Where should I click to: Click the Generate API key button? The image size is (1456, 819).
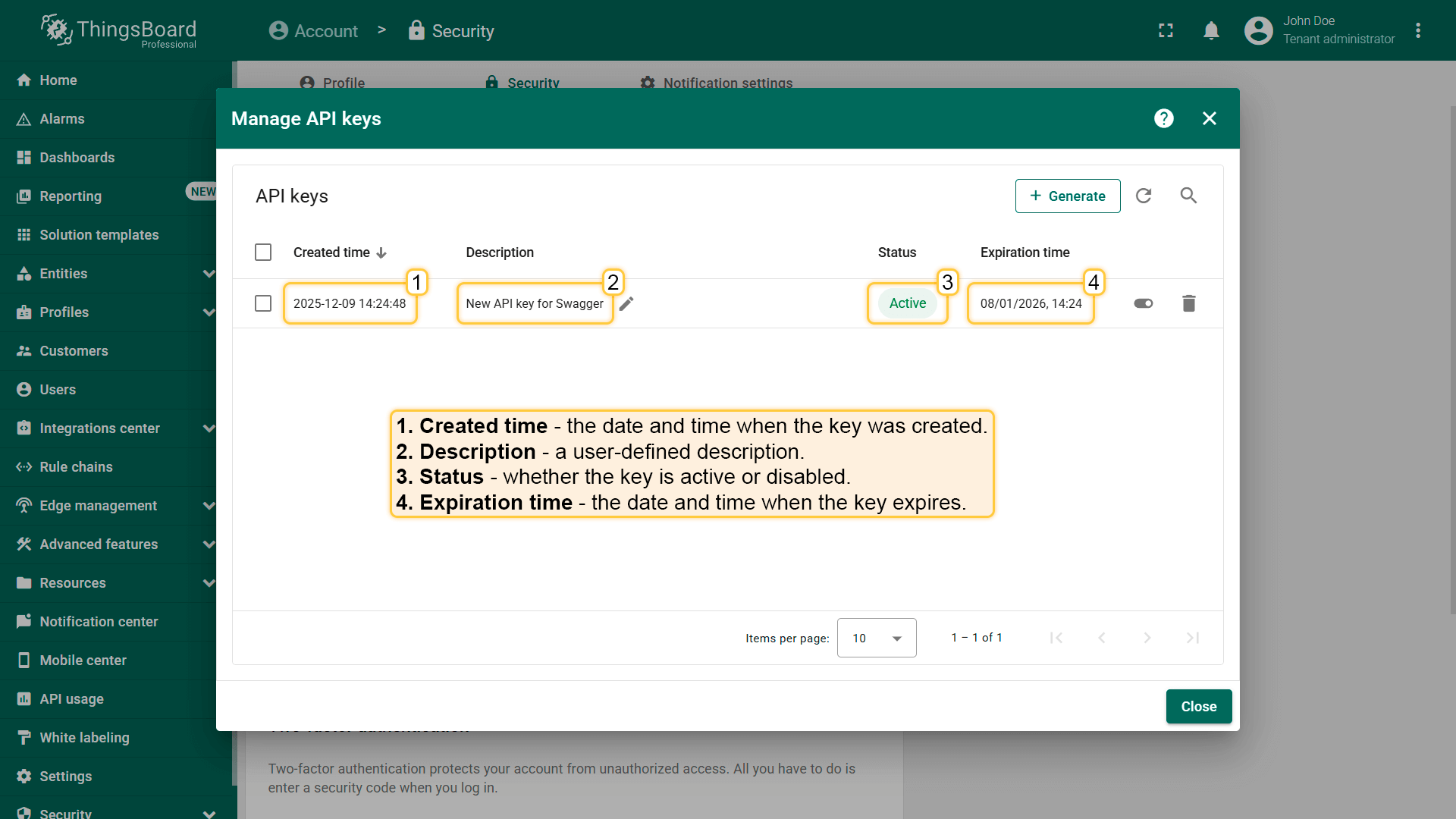[1067, 196]
